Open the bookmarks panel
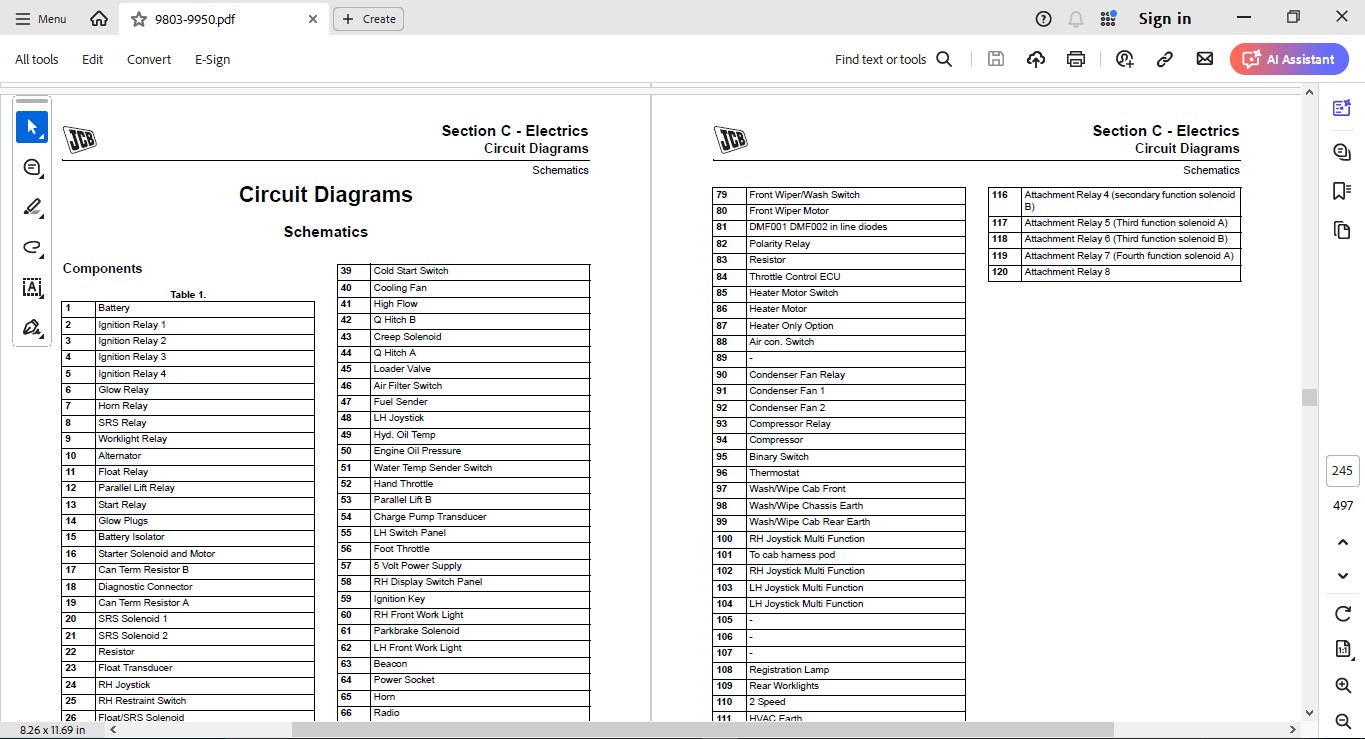 point(1342,191)
